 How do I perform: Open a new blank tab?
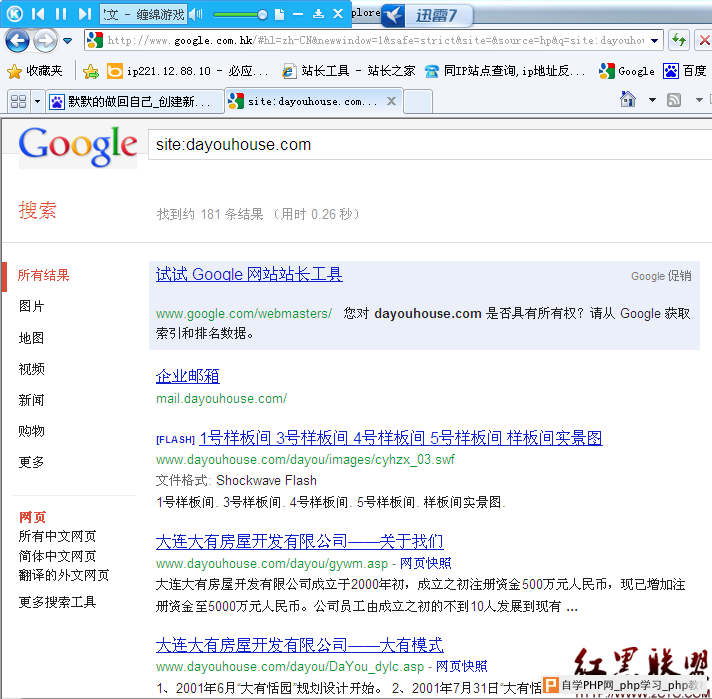click(417, 102)
